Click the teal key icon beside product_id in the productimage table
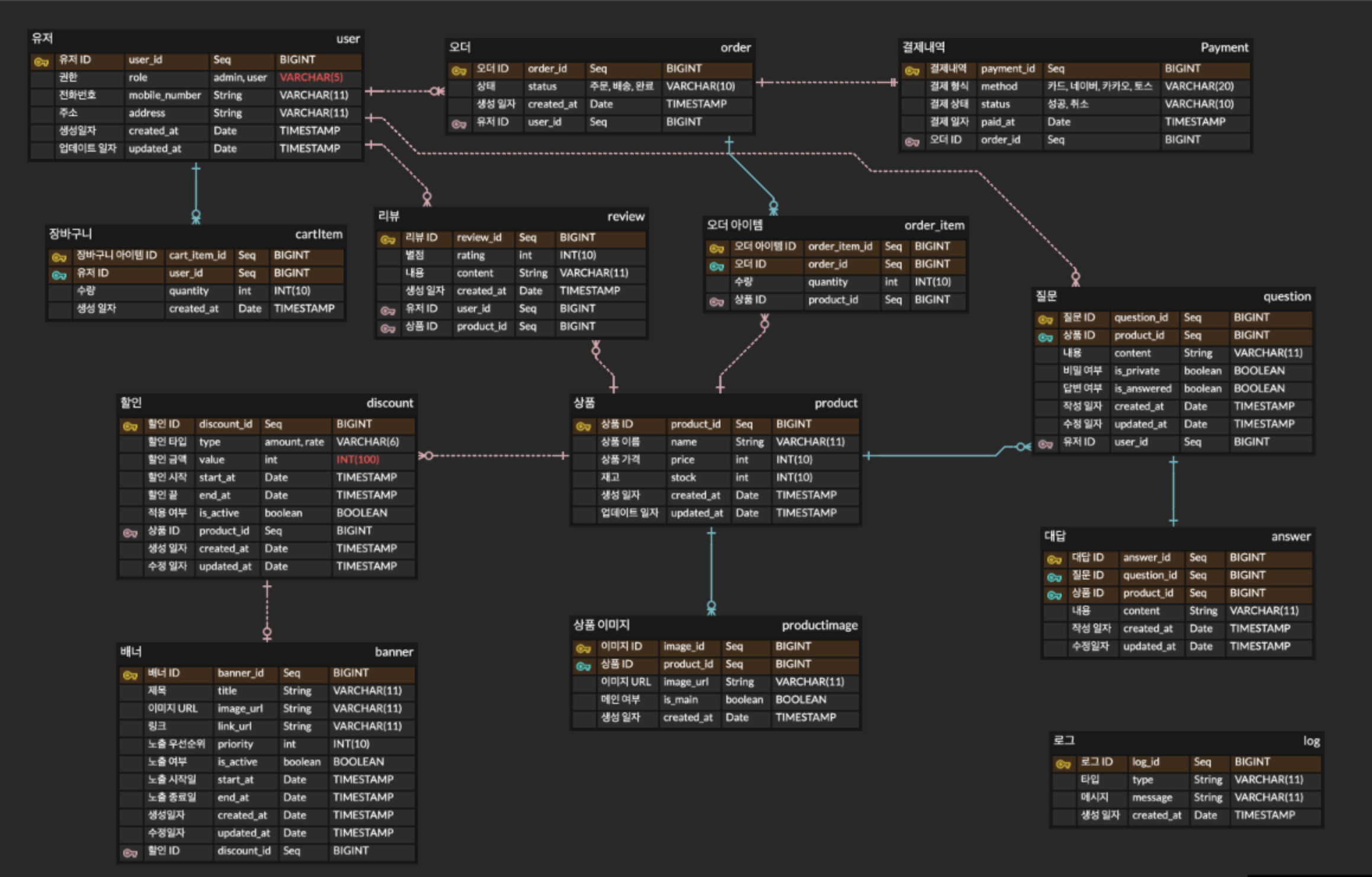This screenshot has width=1372, height=877. pyautogui.click(x=584, y=665)
